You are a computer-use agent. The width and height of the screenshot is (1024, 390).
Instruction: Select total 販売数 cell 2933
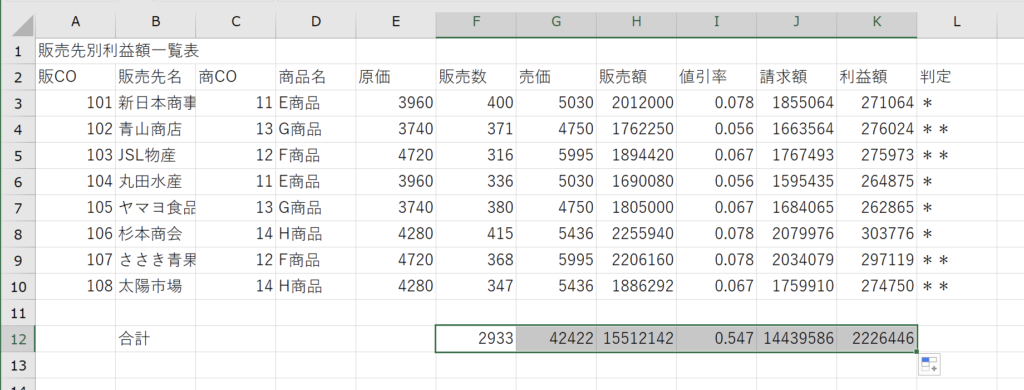476,338
